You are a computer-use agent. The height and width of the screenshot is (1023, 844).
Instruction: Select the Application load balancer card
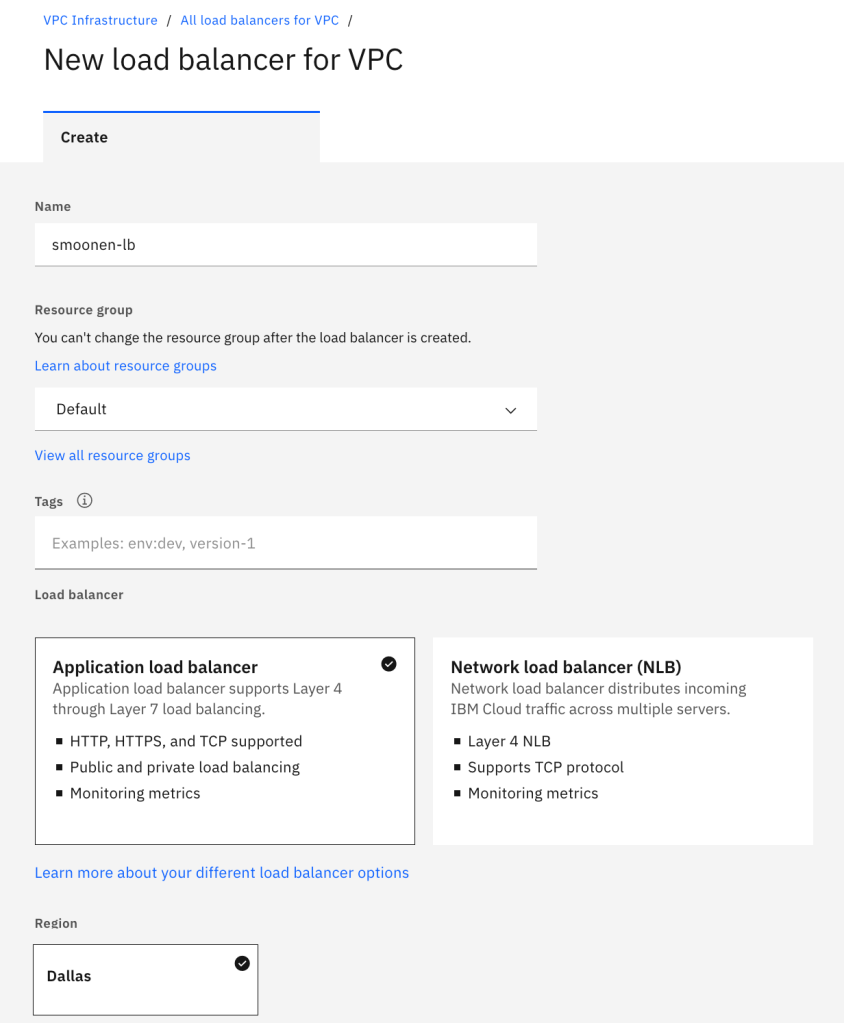tap(224, 740)
